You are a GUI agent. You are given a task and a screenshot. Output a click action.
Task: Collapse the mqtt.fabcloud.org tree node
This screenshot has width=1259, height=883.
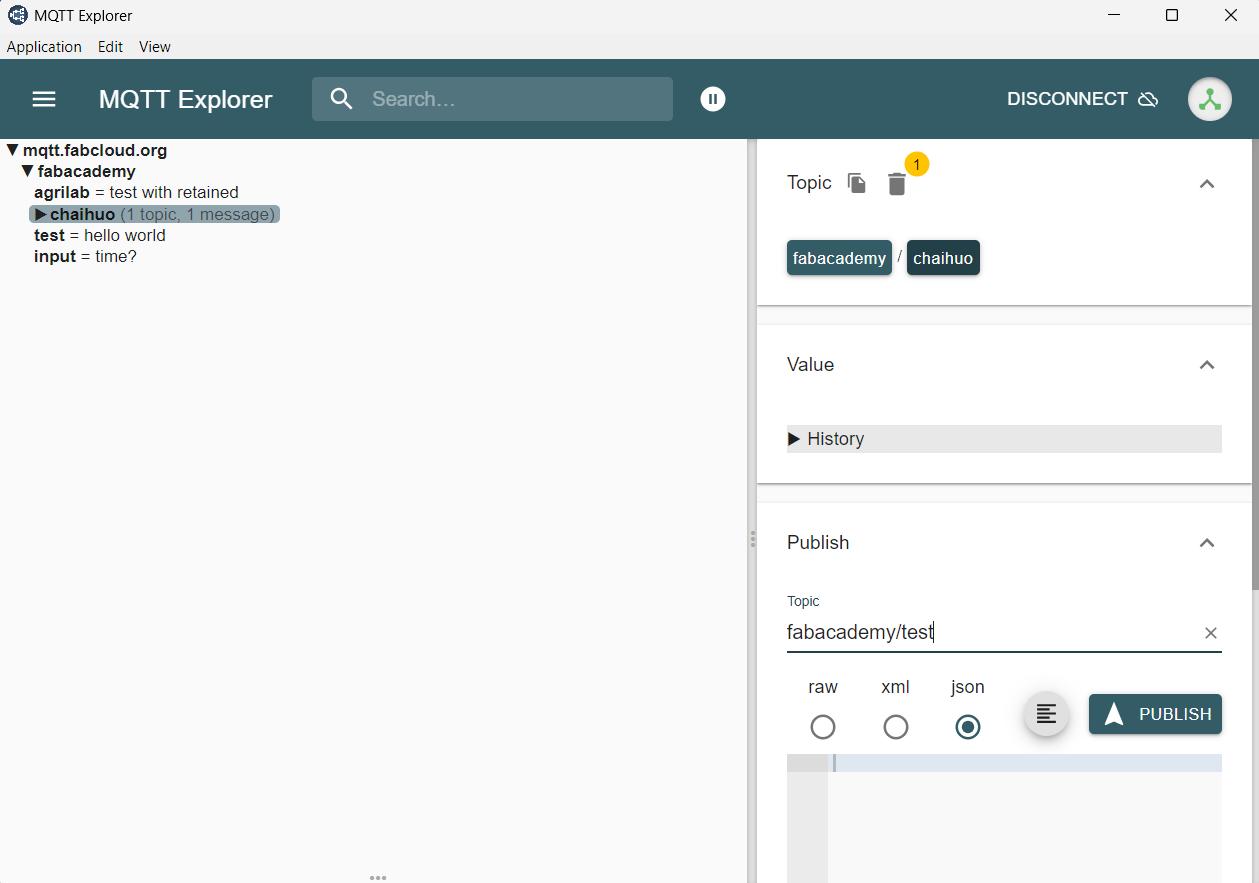click(13, 150)
